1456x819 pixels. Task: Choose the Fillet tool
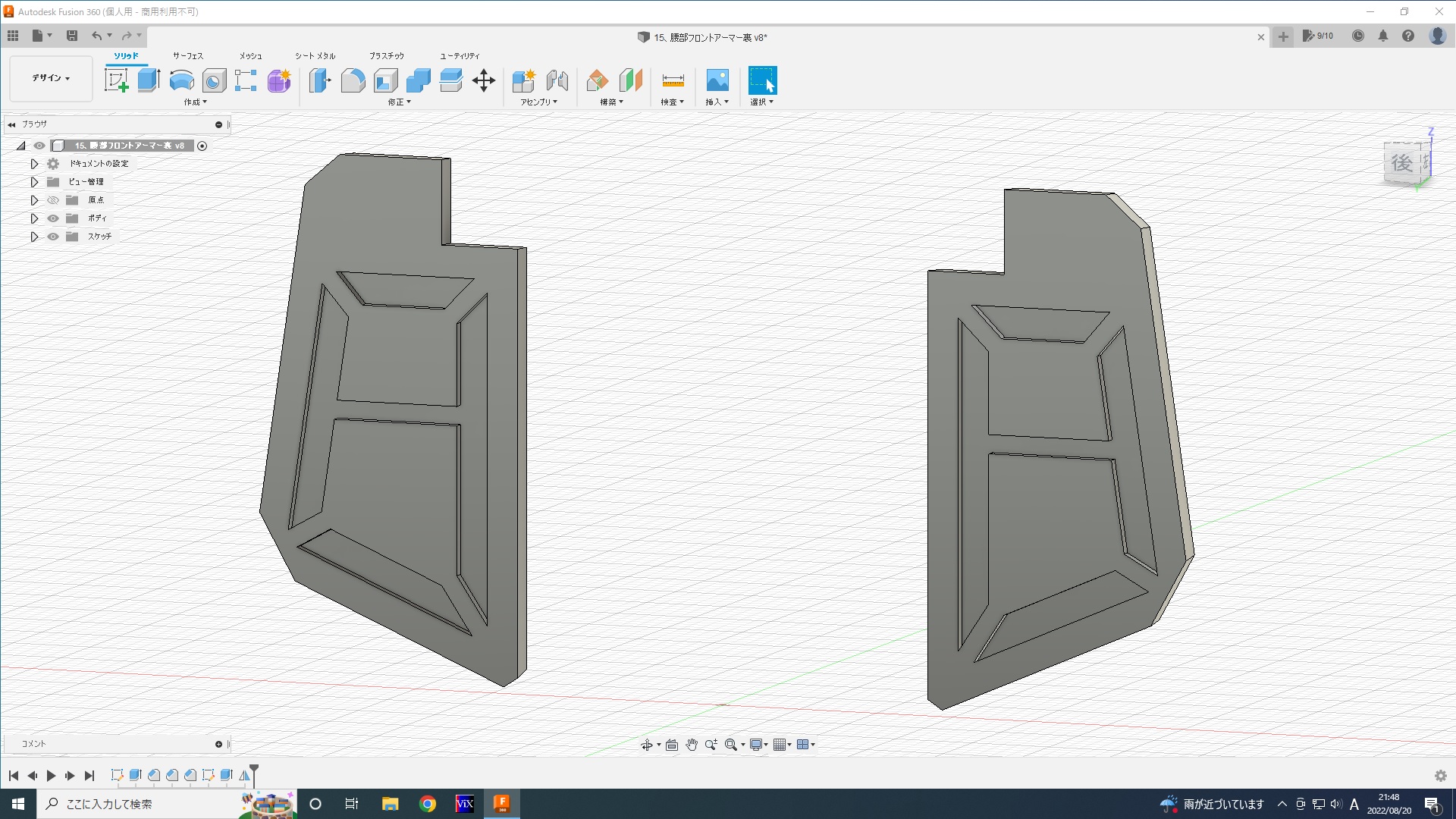[353, 80]
